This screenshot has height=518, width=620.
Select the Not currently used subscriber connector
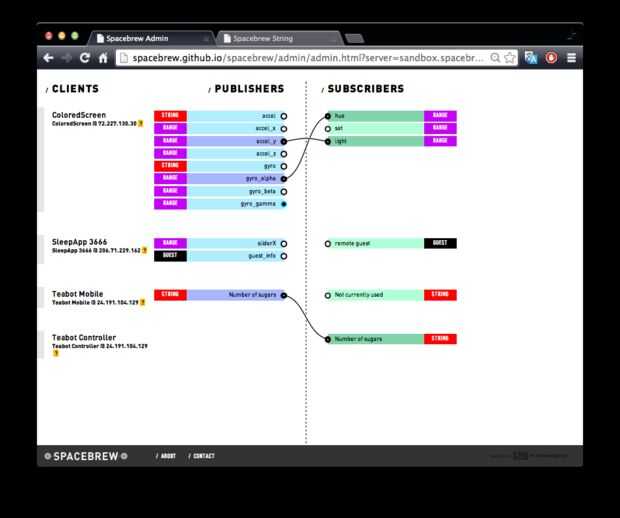[x=328, y=295]
